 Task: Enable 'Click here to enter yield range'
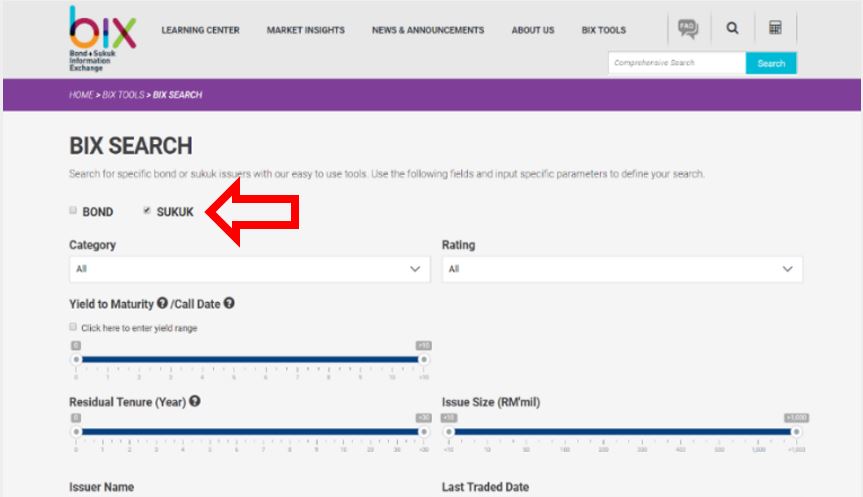point(73,327)
